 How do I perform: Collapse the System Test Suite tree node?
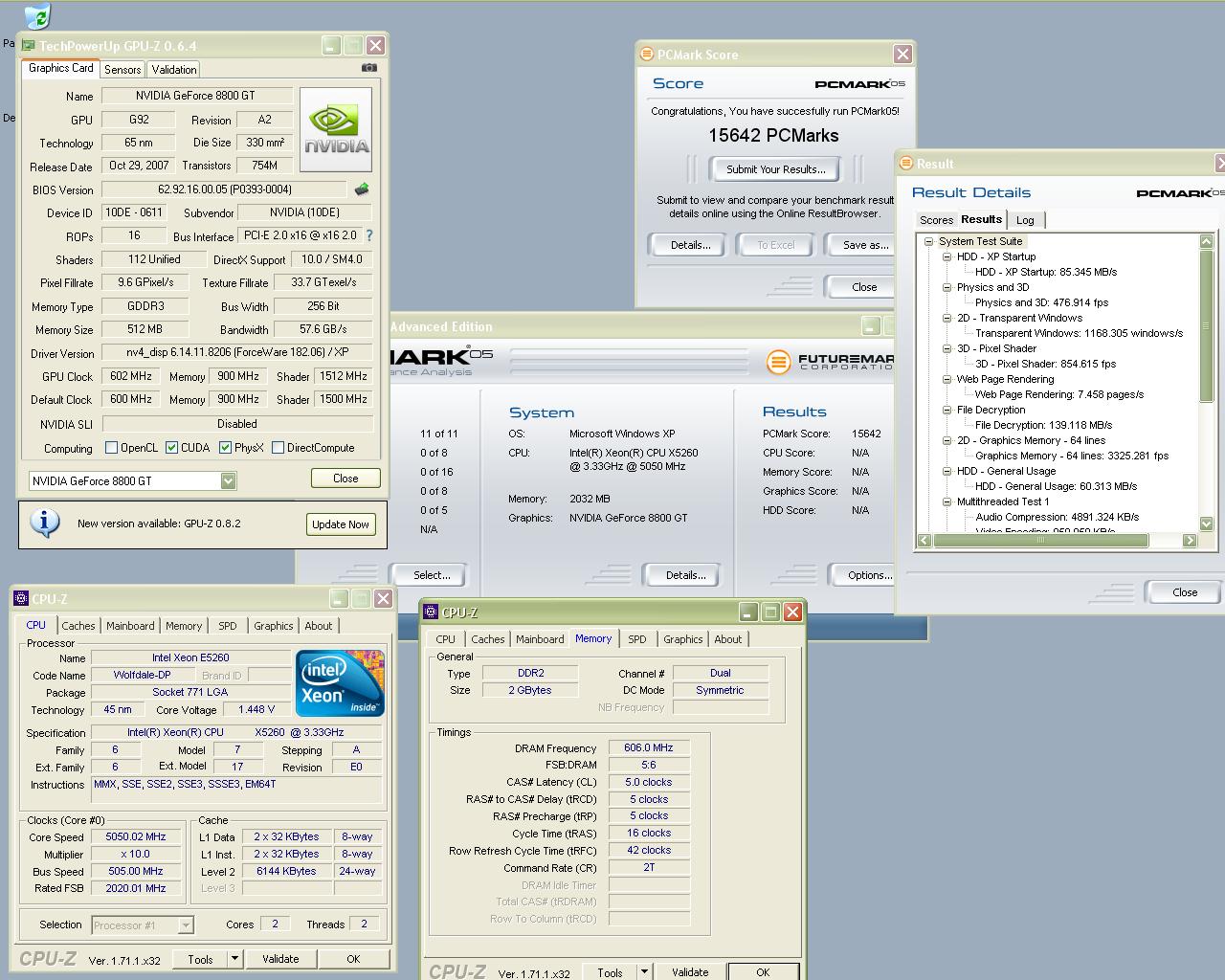pos(928,241)
